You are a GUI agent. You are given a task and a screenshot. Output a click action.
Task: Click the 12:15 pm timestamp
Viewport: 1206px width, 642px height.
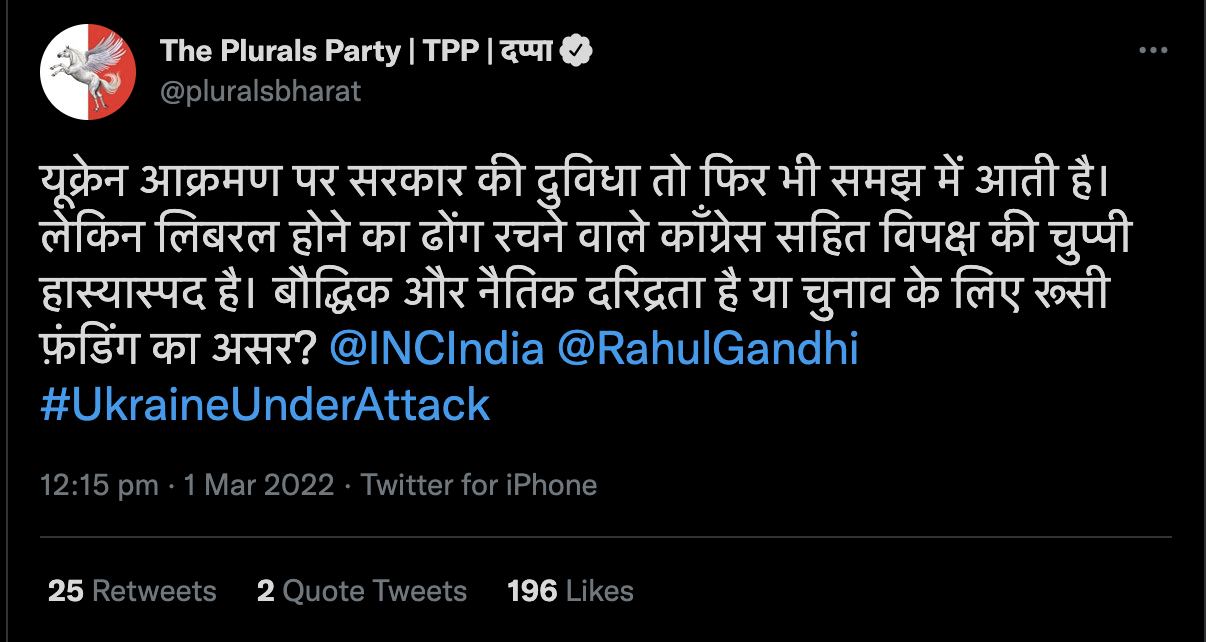click(x=99, y=486)
